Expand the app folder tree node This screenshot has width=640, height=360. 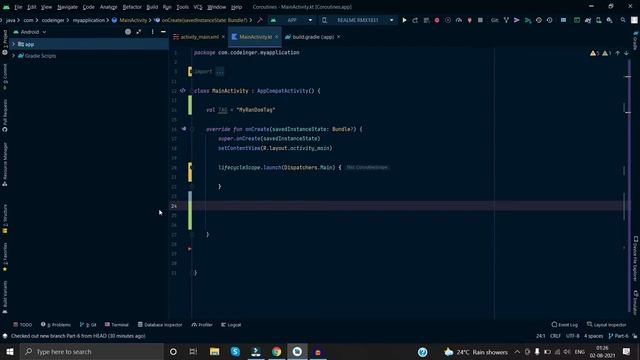(13, 44)
